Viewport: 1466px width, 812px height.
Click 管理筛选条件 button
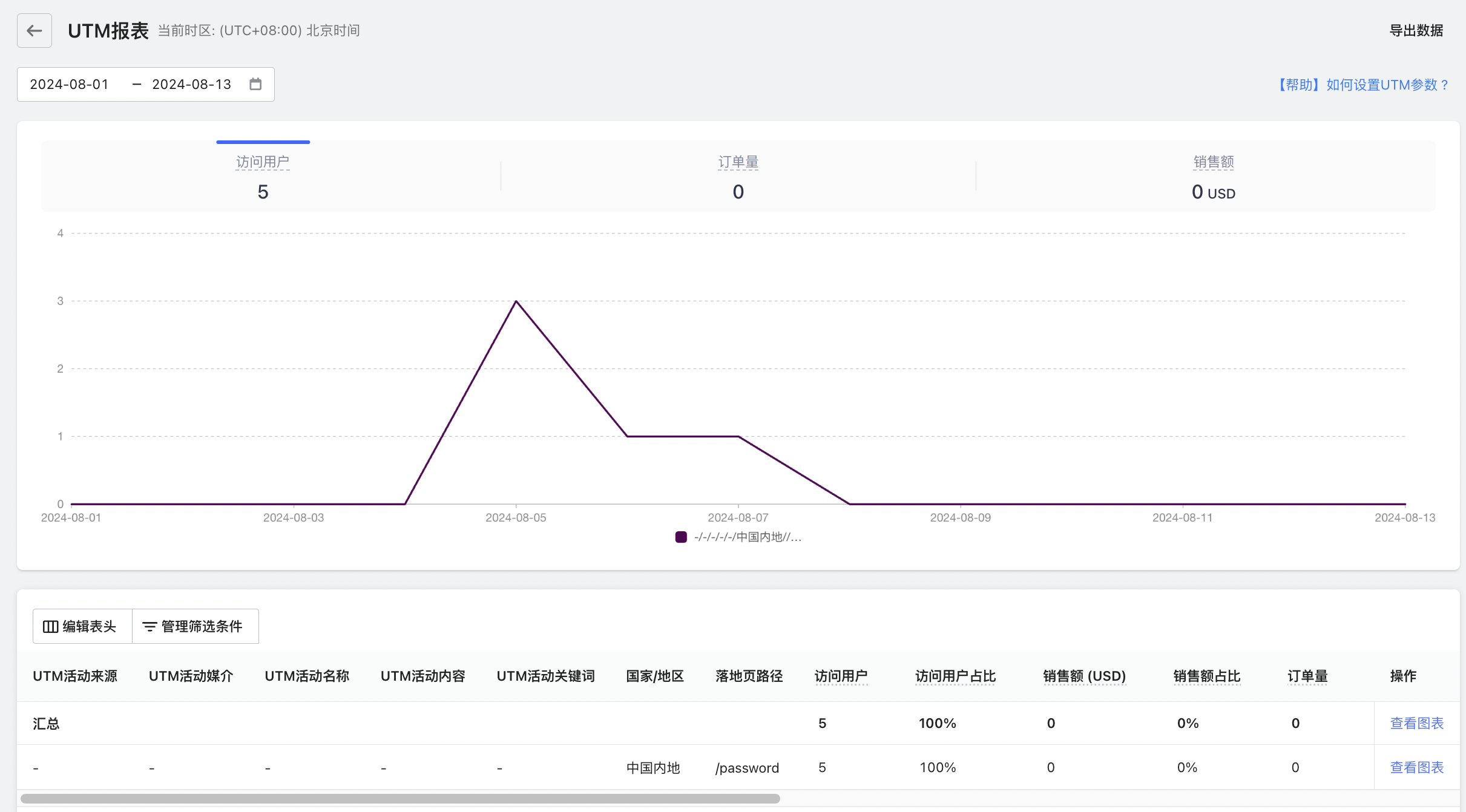tap(195, 626)
